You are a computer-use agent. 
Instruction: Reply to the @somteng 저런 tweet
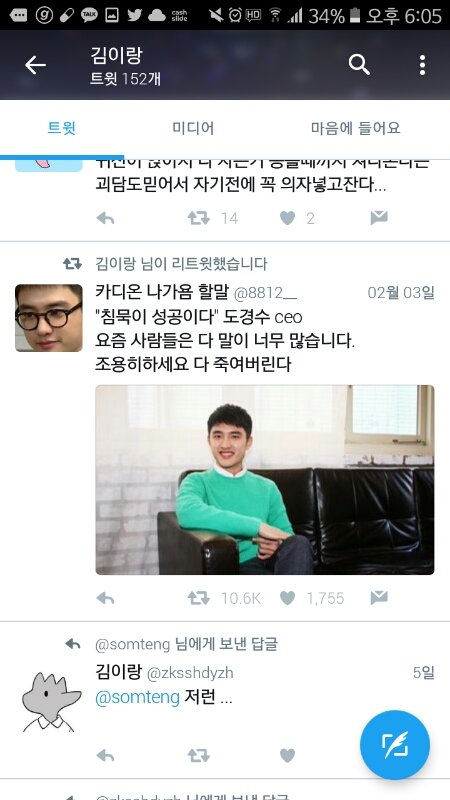[105, 756]
